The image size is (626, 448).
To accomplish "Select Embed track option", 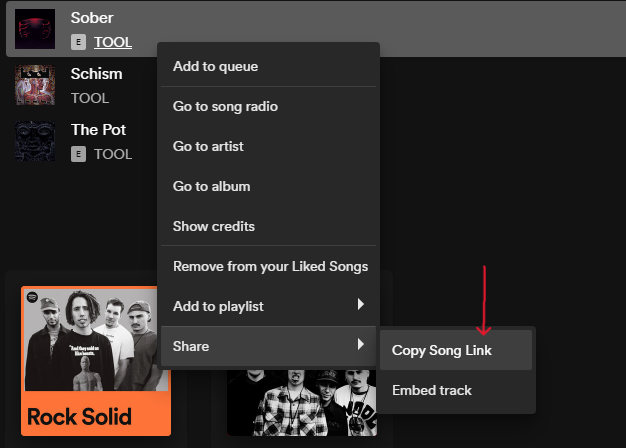I will 431,390.
